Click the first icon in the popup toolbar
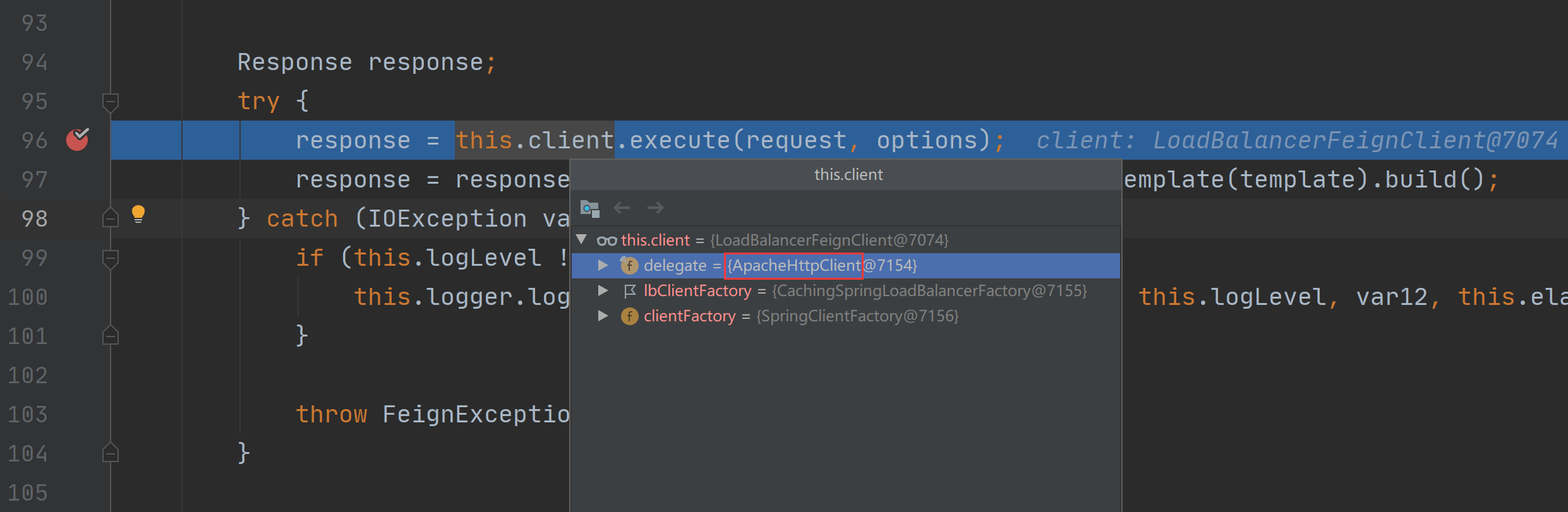 (589, 208)
